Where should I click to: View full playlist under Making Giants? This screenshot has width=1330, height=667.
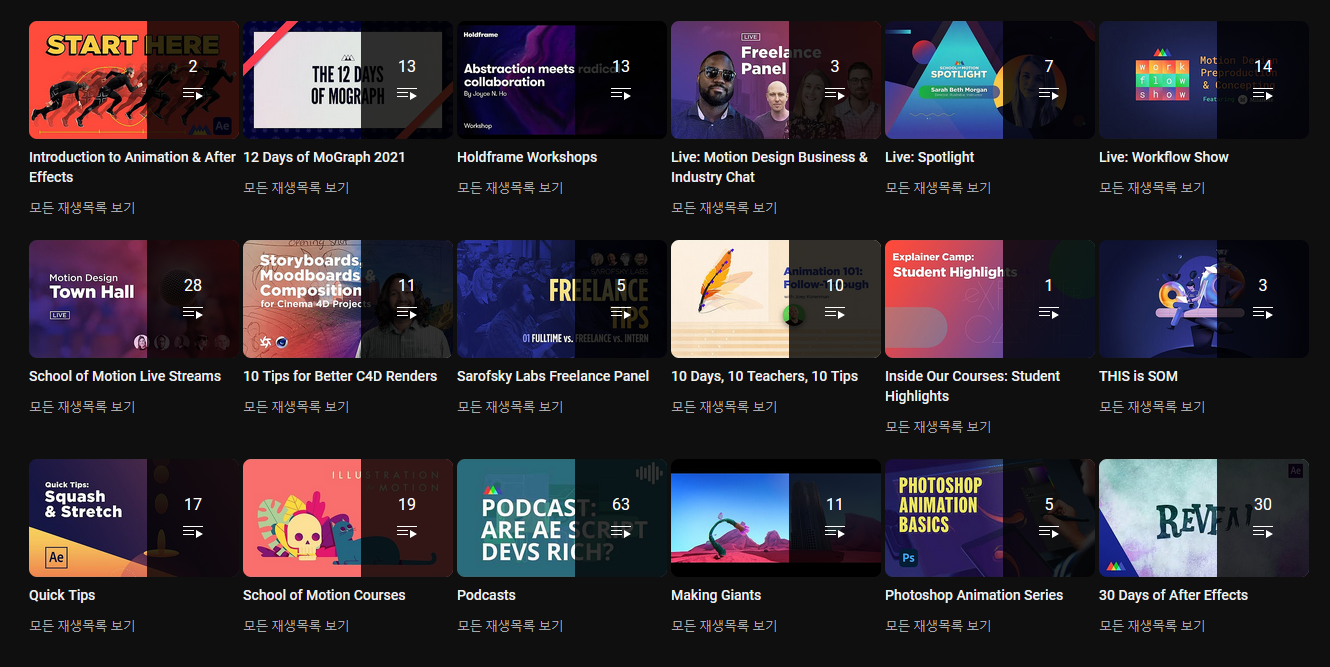[724, 626]
